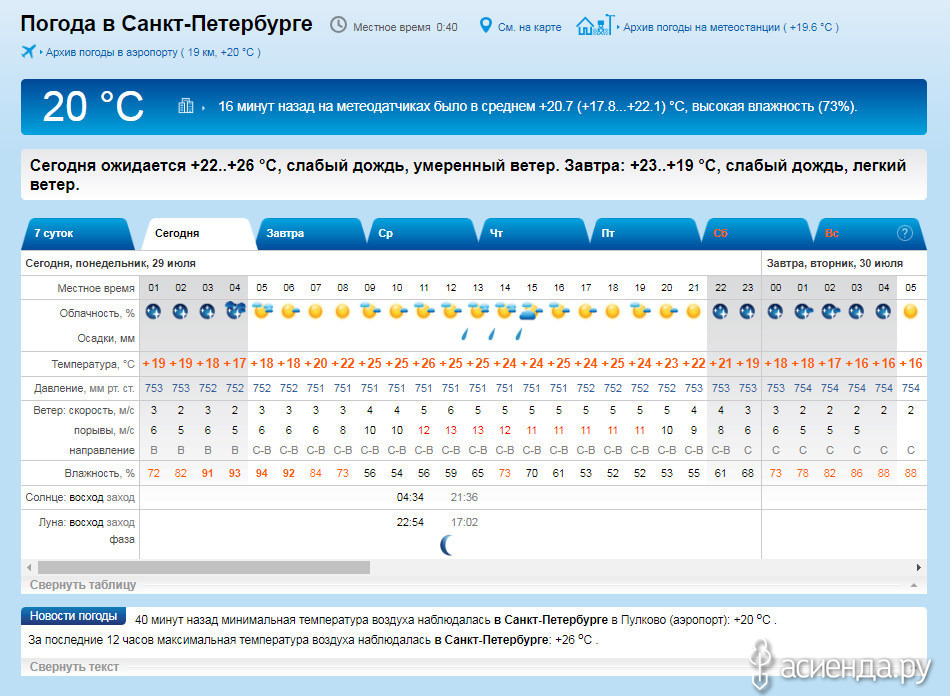Click the stormy night cloud icon at 04
The image size is (950, 696).
[x=235, y=310]
